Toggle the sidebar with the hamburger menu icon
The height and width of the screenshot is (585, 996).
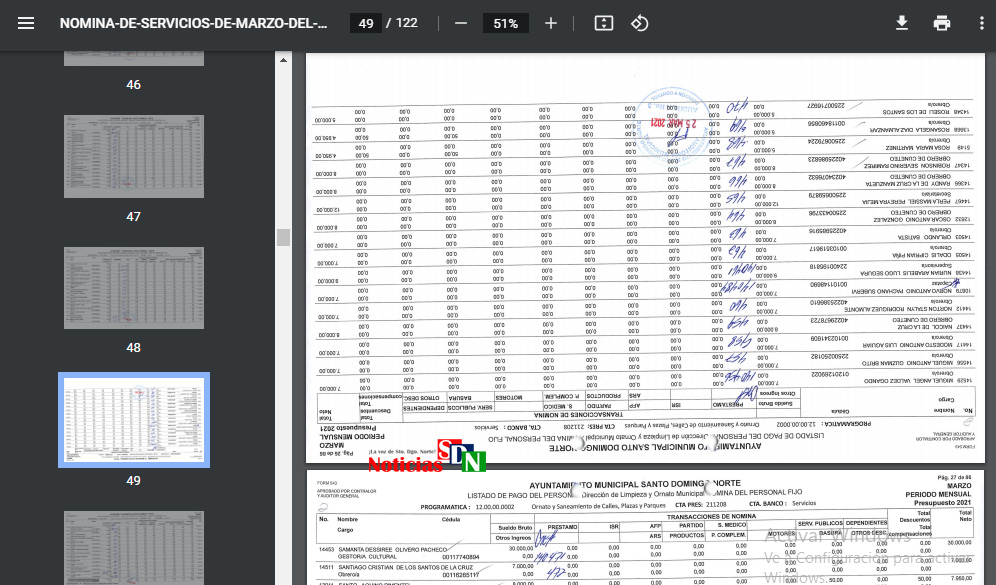pyautogui.click(x=26, y=23)
